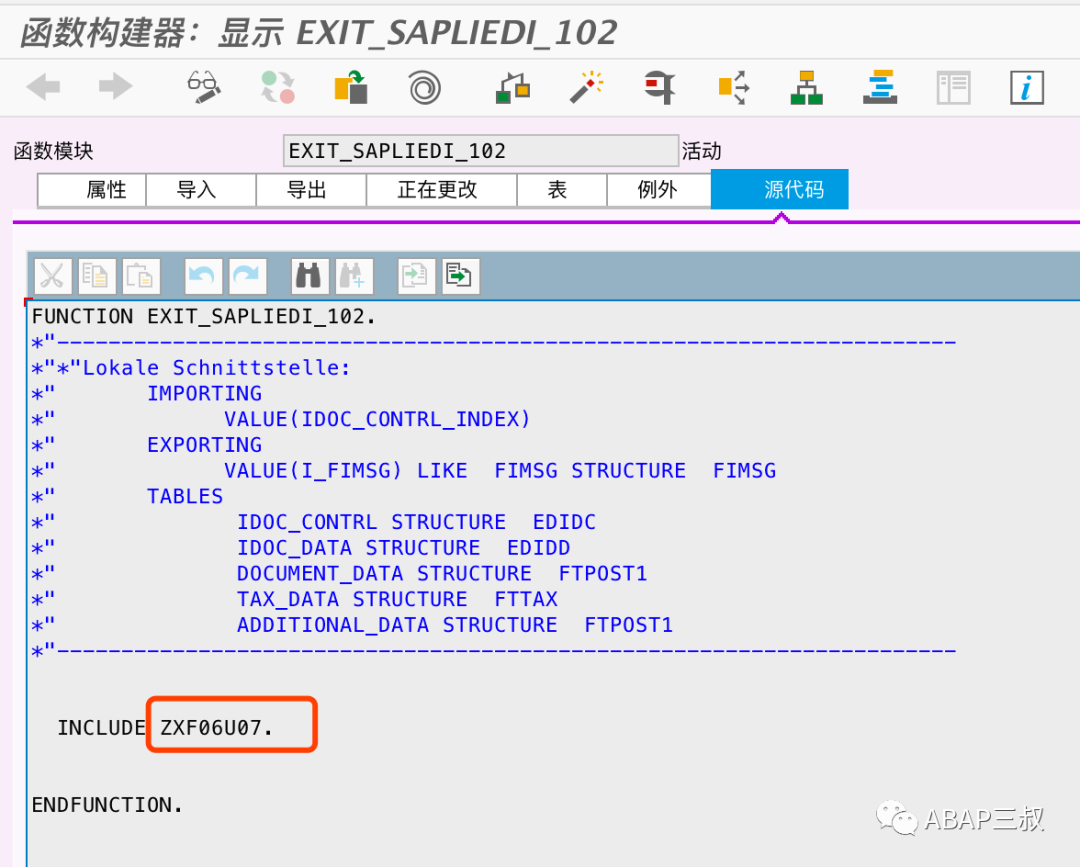
Task: Click the Test/Execute vise icon
Action: (660, 87)
